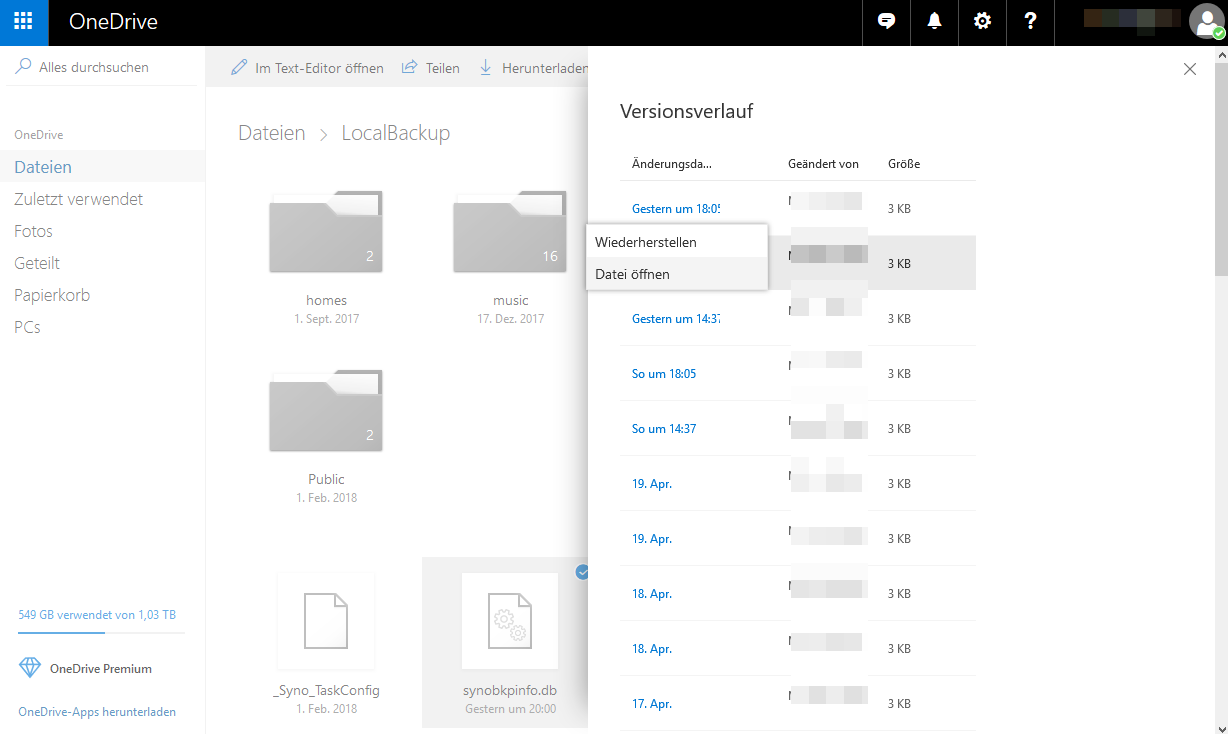
Task: Close the Versionsverlauf panel
Action: 1189,69
